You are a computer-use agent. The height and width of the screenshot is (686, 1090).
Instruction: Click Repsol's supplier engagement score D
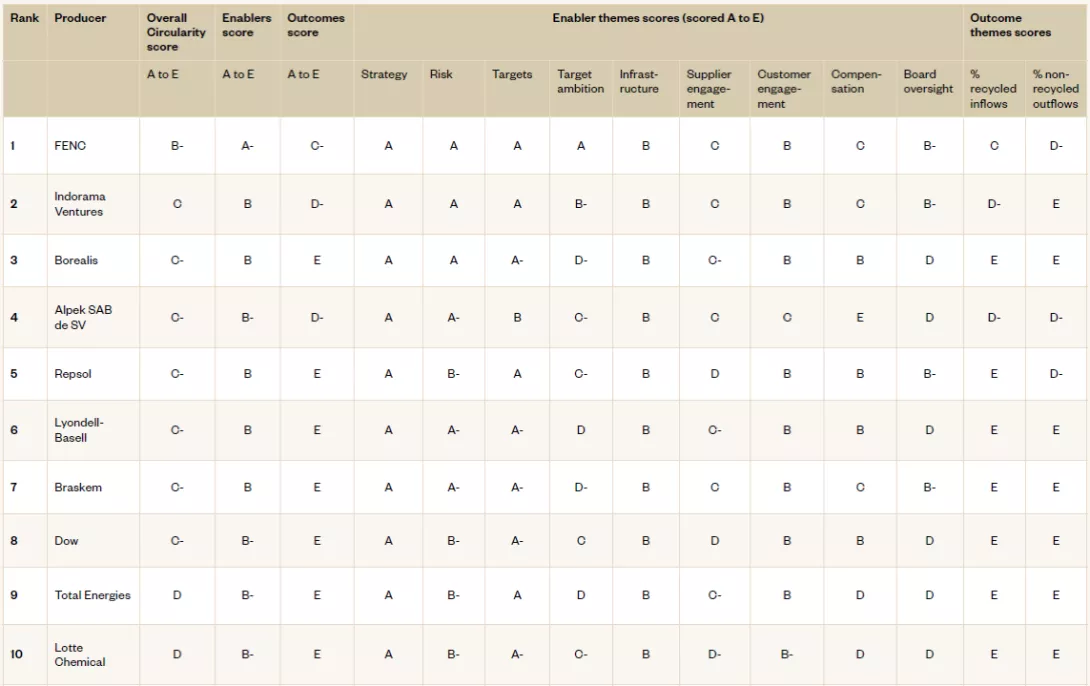click(715, 374)
